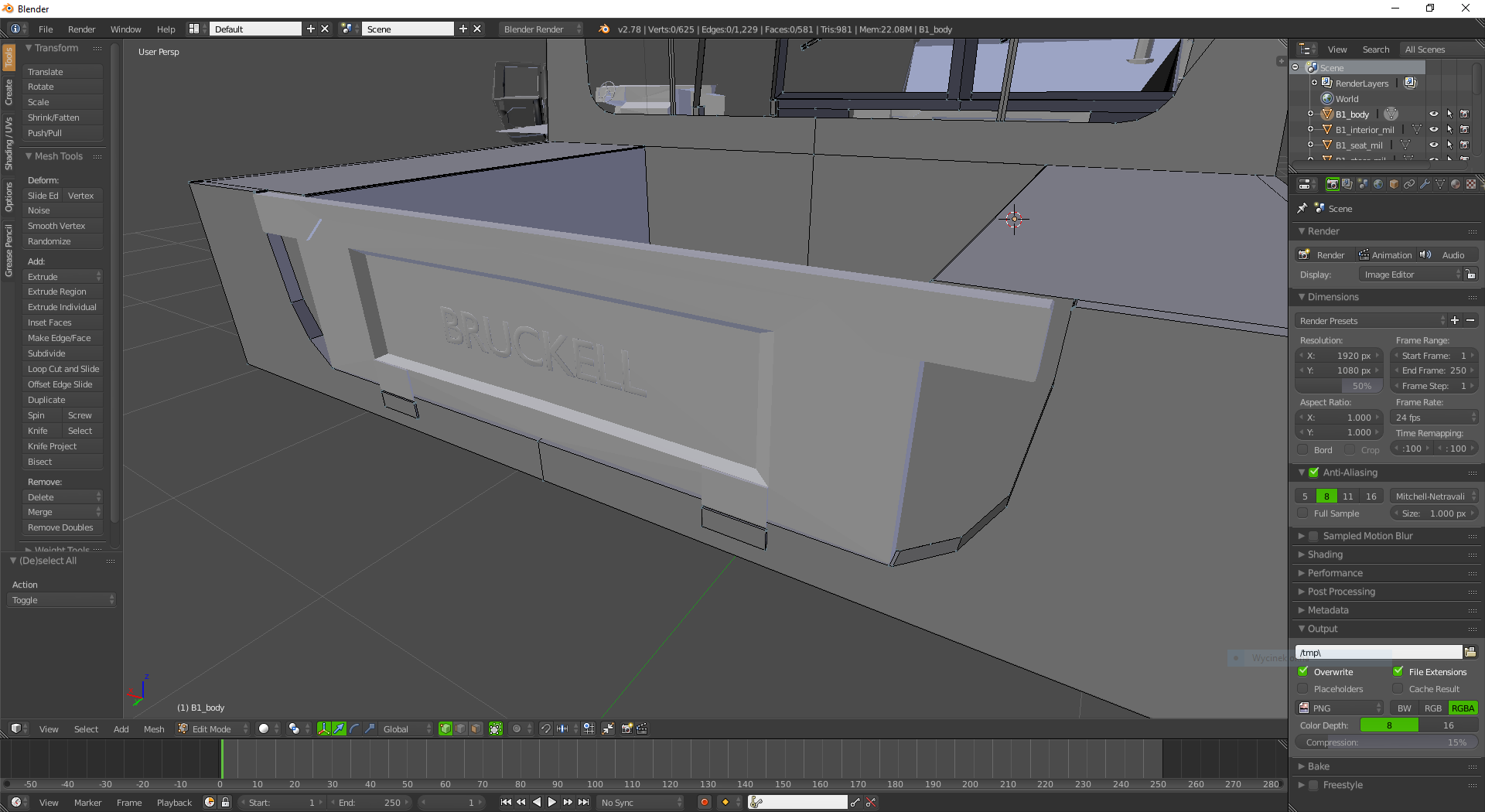Click the OpenGL render animation clapper icon
Image resolution: width=1485 pixels, height=812 pixels.
point(642,728)
